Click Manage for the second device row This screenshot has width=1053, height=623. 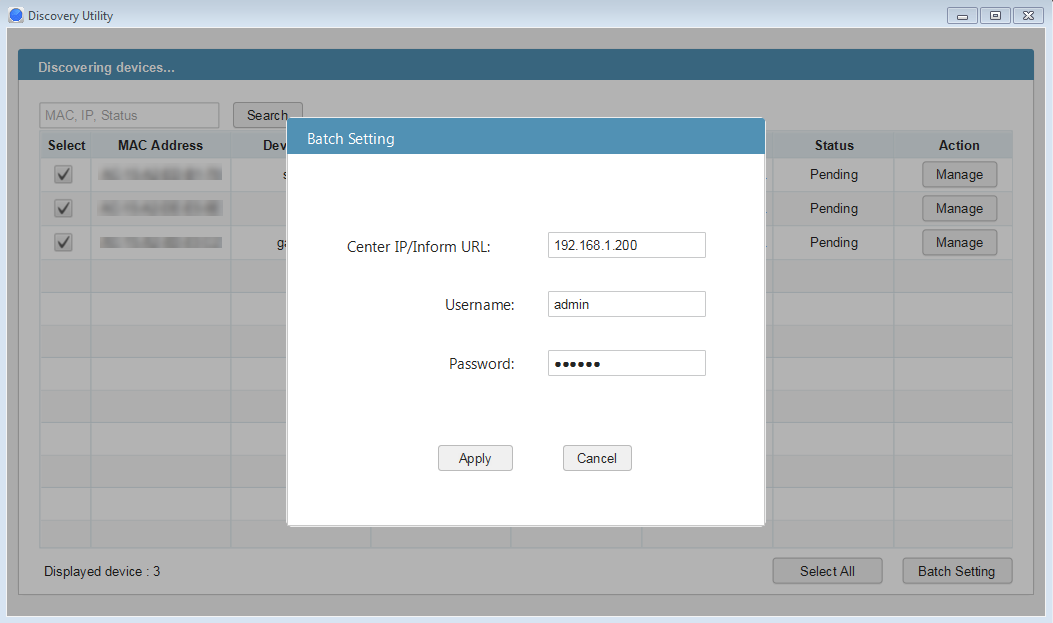959,209
